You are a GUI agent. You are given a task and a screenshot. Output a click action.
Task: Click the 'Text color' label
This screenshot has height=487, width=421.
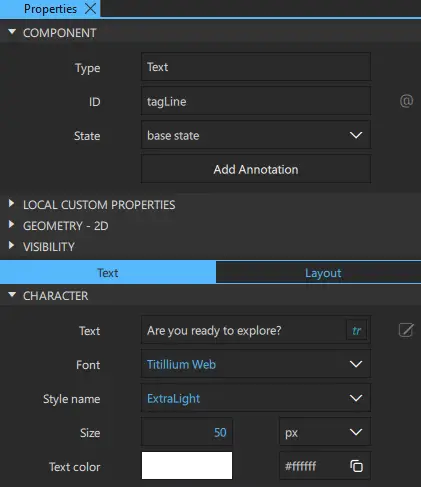(x=75, y=467)
